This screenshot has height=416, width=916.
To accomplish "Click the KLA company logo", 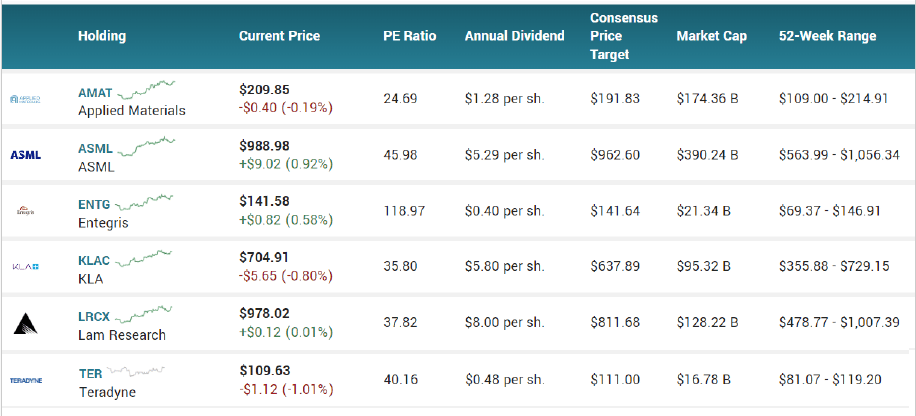I will [x=24, y=267].
